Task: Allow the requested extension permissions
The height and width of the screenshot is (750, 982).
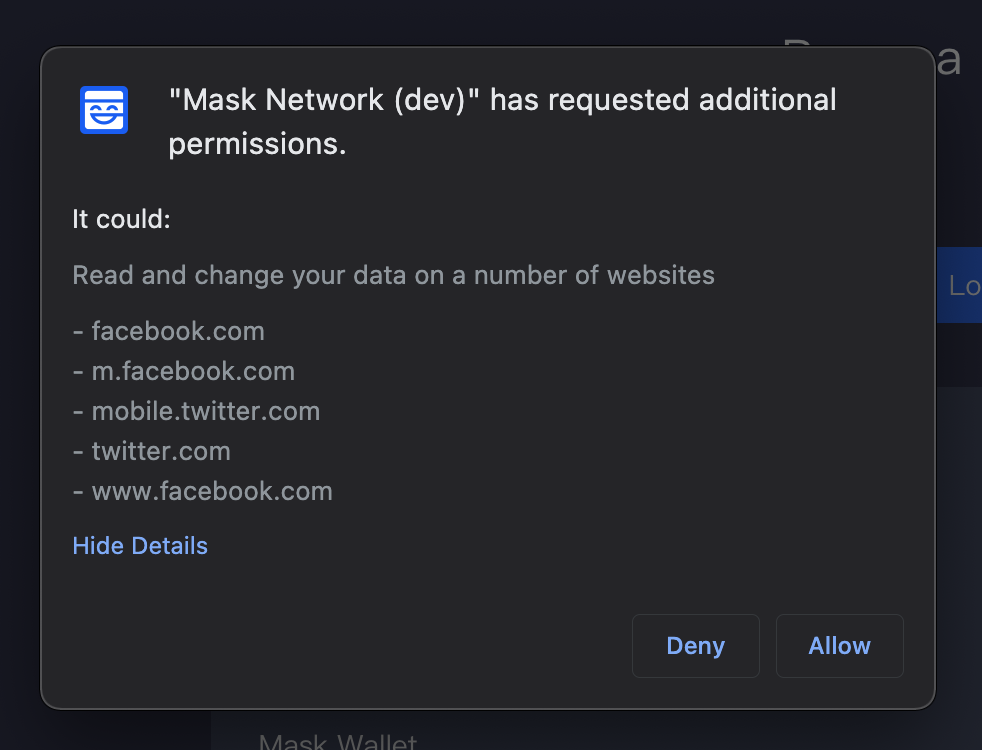Action: coord(839,645)
